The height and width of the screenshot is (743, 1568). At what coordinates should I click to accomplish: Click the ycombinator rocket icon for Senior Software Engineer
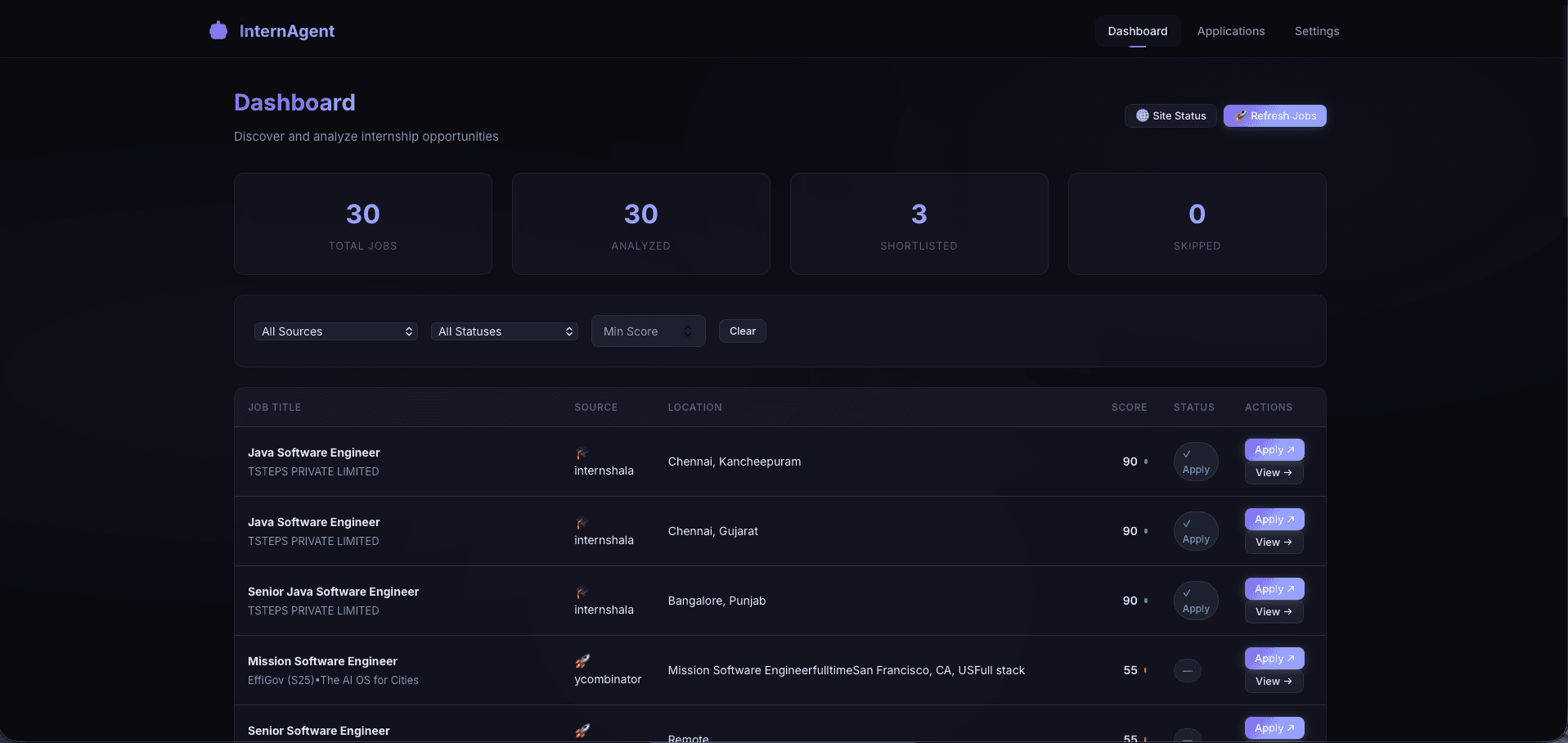pyautogui.click(x=582, y=731)
